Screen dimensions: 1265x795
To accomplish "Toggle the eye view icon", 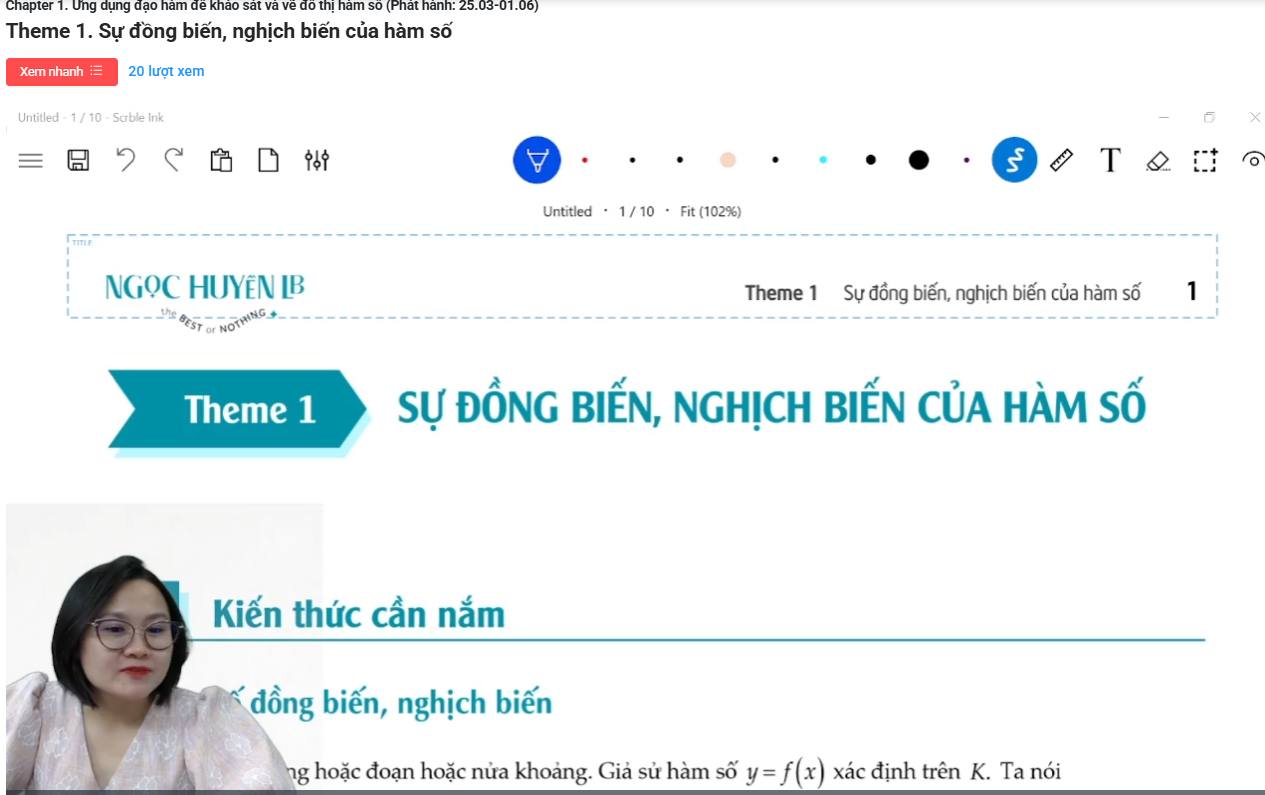I will (1252, 160).
